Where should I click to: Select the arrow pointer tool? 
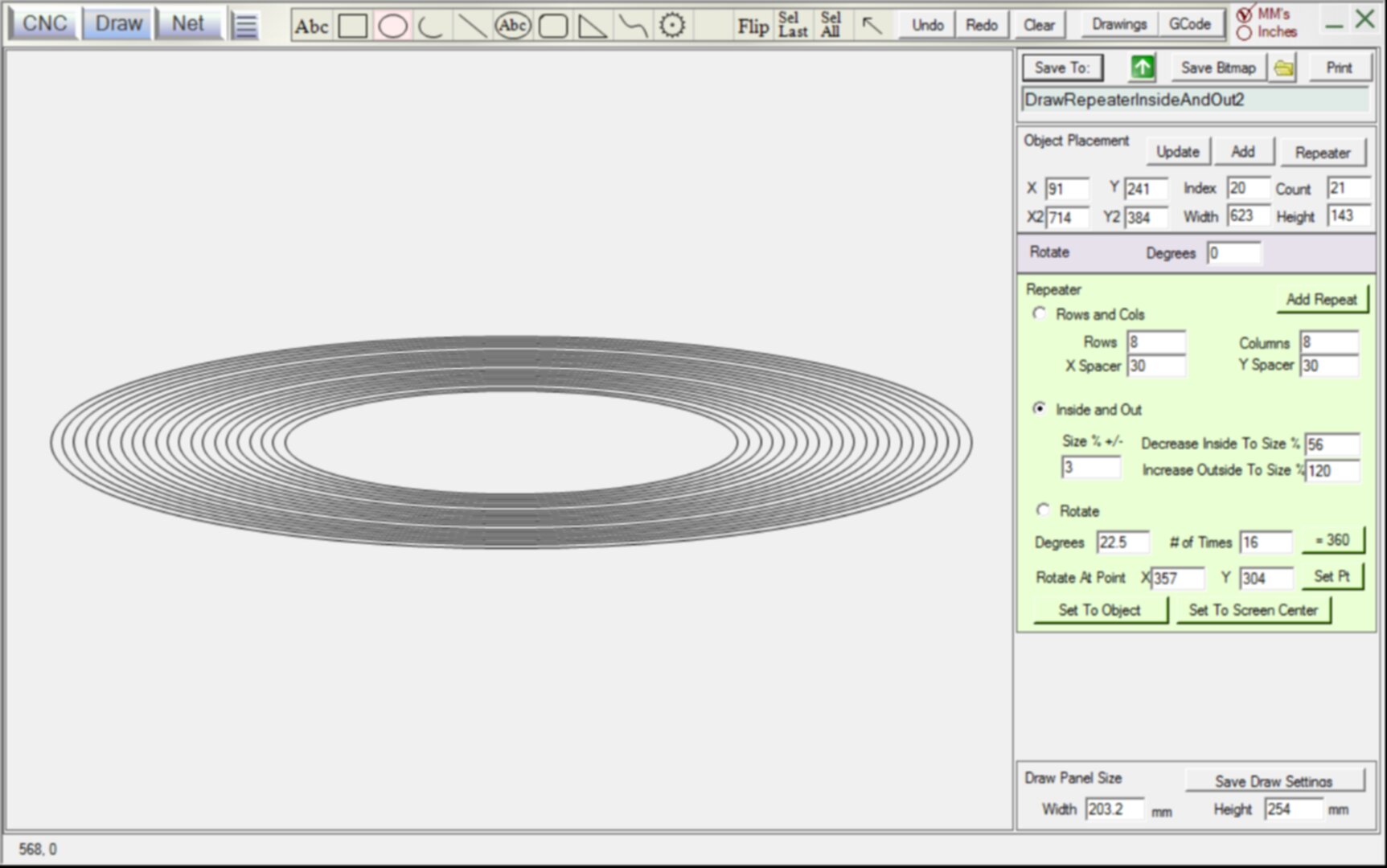tap(872, 26)
